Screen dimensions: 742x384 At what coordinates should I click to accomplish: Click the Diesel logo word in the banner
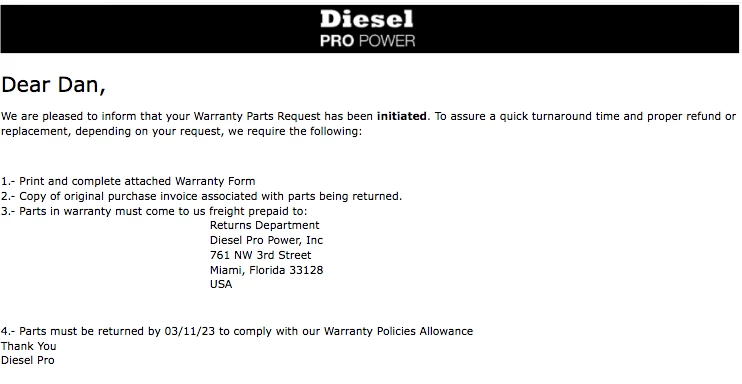coord(367,19)
